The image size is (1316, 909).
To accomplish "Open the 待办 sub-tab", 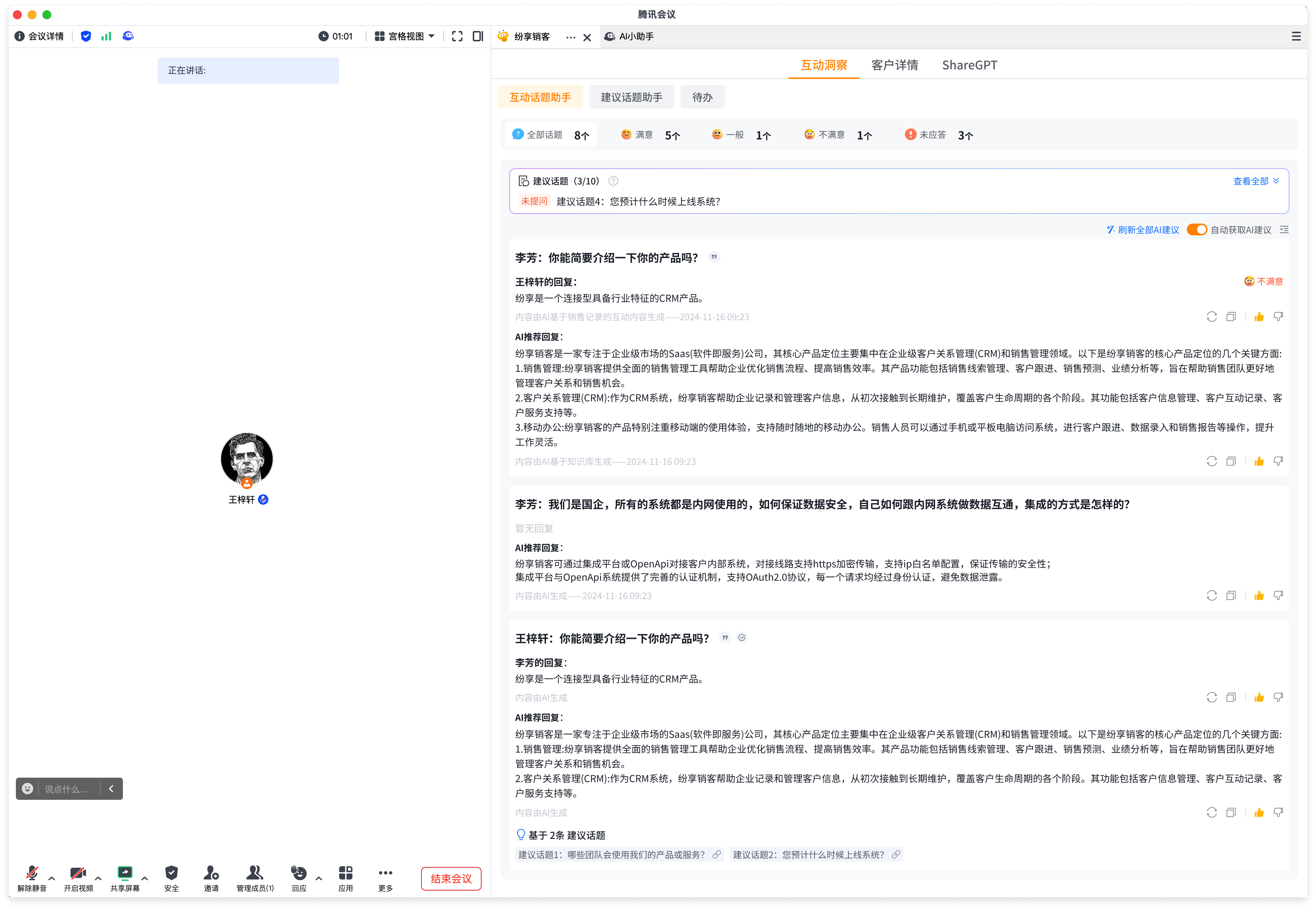I will 702,97.
